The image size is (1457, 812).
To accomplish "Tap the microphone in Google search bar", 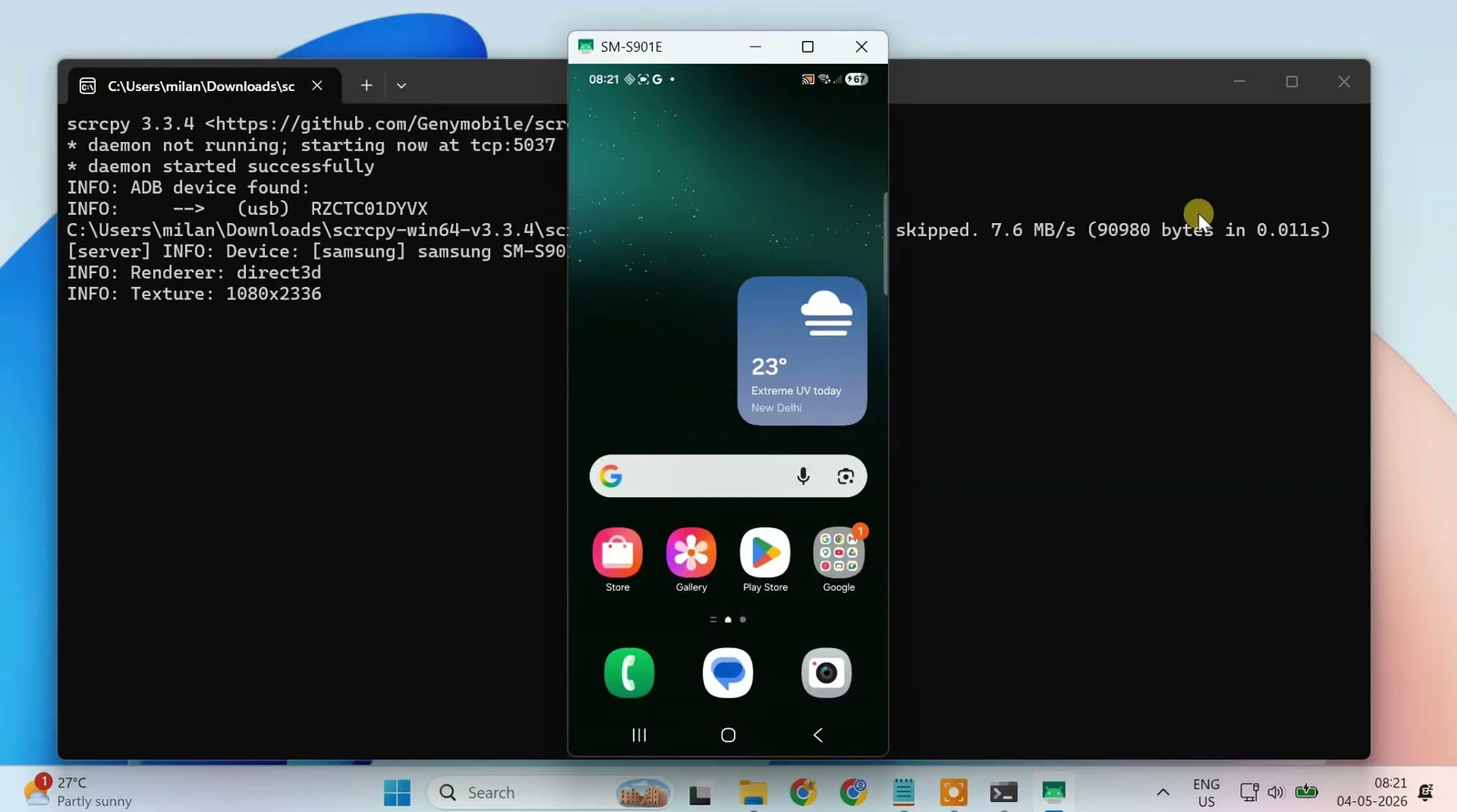I will 803,476.
